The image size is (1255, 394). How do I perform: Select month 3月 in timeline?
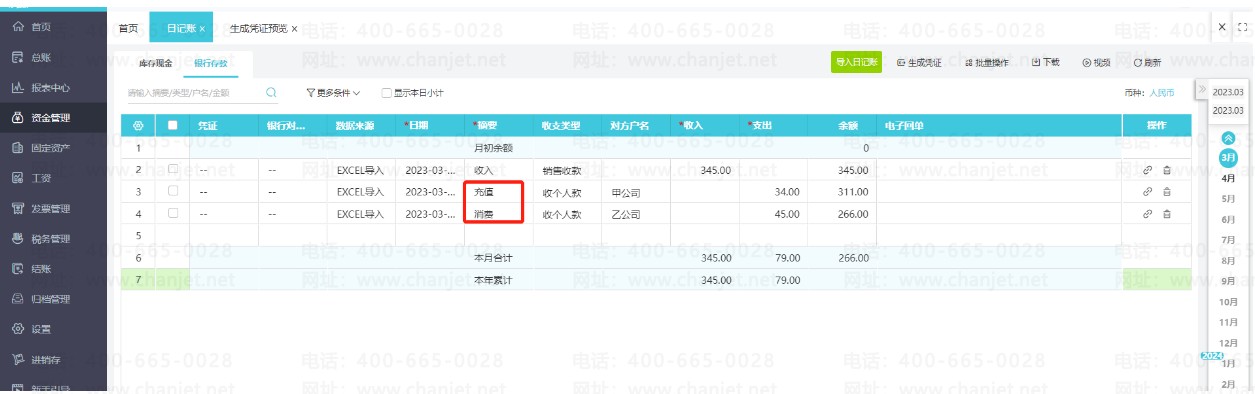coord(1229,158)
